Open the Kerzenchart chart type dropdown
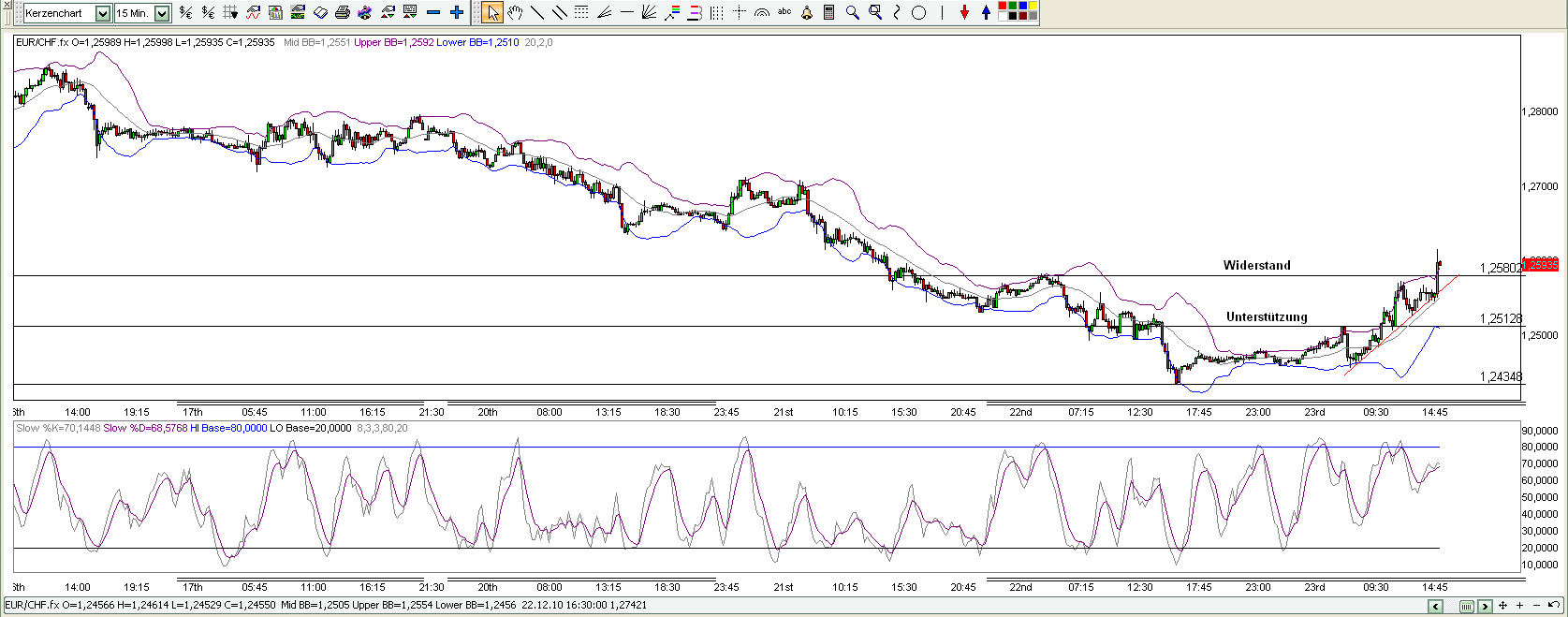Viewport: 1568px width, 617px height. (103, 13)
